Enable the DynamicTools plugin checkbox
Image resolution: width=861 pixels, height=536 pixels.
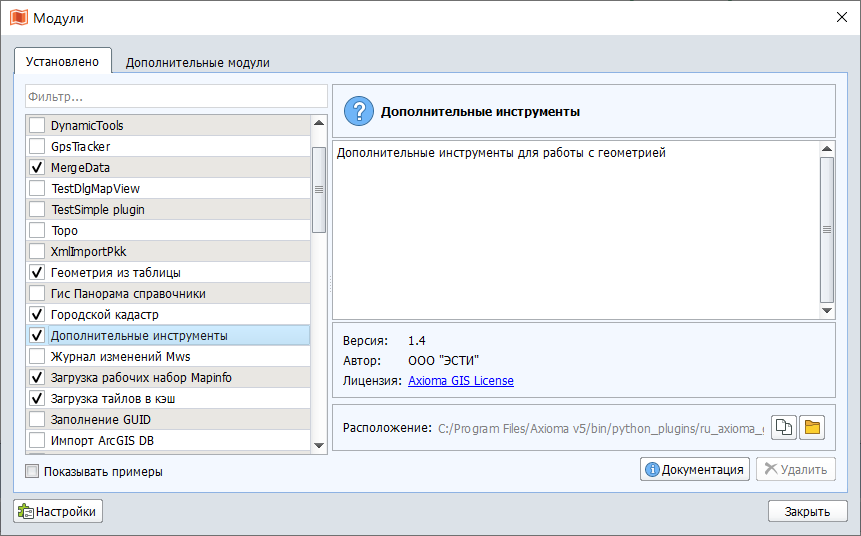[x=37, y=126]
